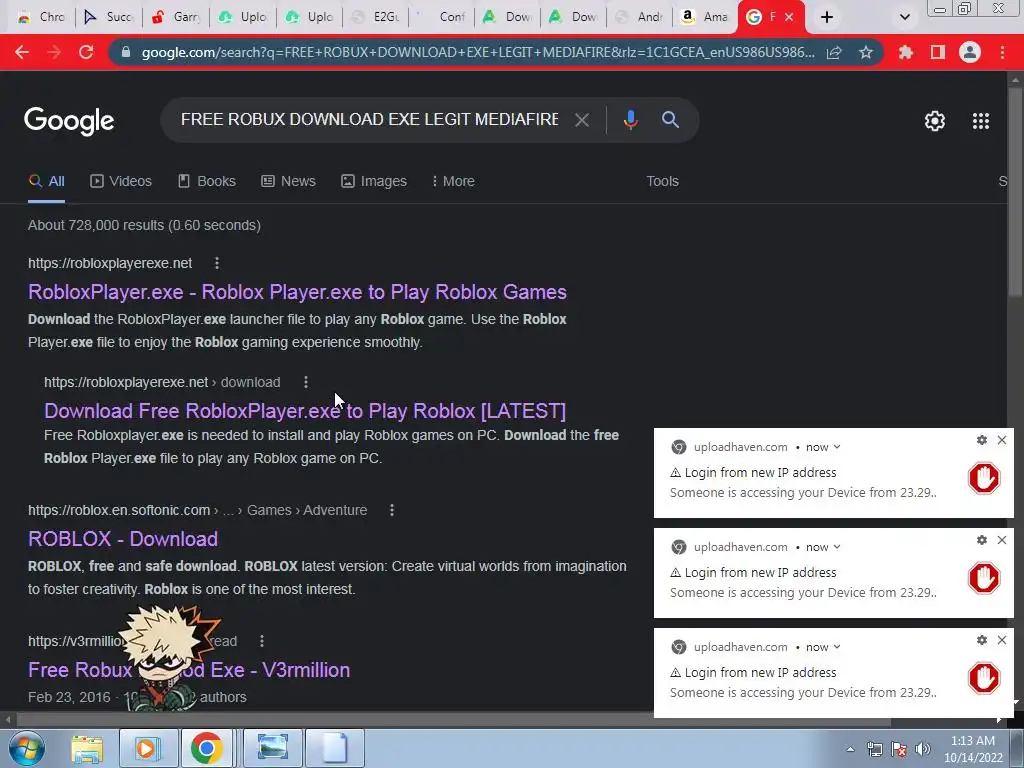Open settings gear on the middle uploadhaven notification
The image size is (1024, 768).
point(982,540)
